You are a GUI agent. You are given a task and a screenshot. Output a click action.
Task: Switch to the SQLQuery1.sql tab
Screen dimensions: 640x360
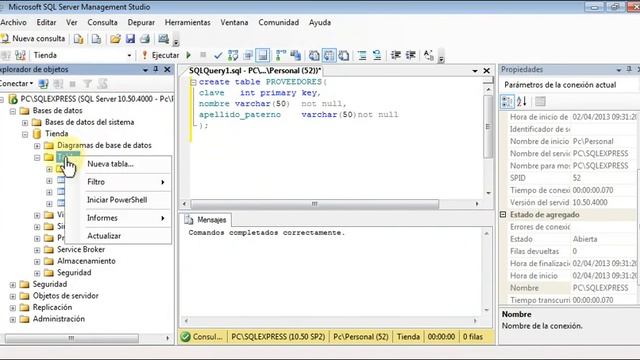(x=255, y=71)
